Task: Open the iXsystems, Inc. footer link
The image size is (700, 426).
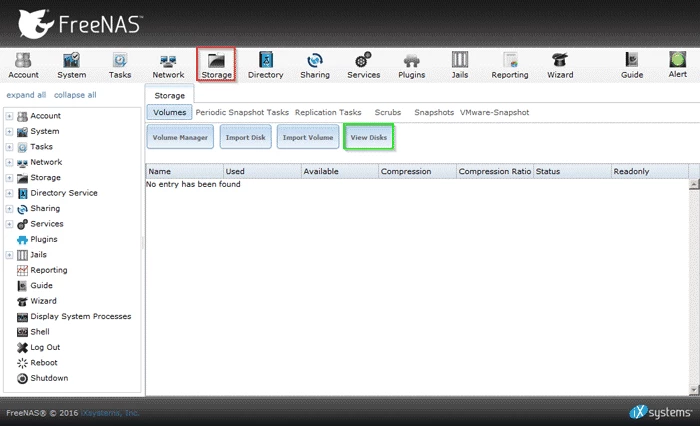Action: pos(110,413)
